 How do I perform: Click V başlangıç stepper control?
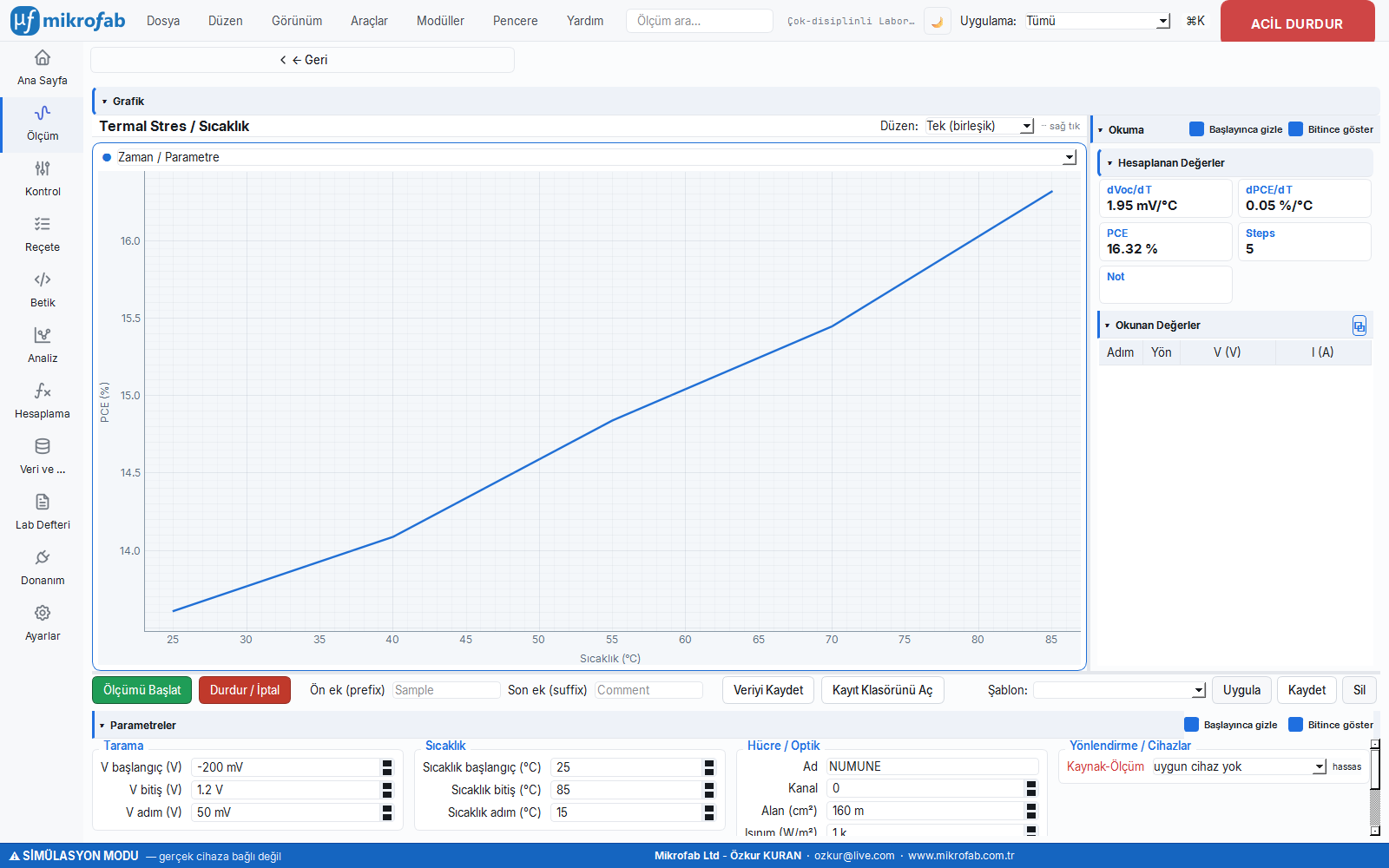[387, 767]
